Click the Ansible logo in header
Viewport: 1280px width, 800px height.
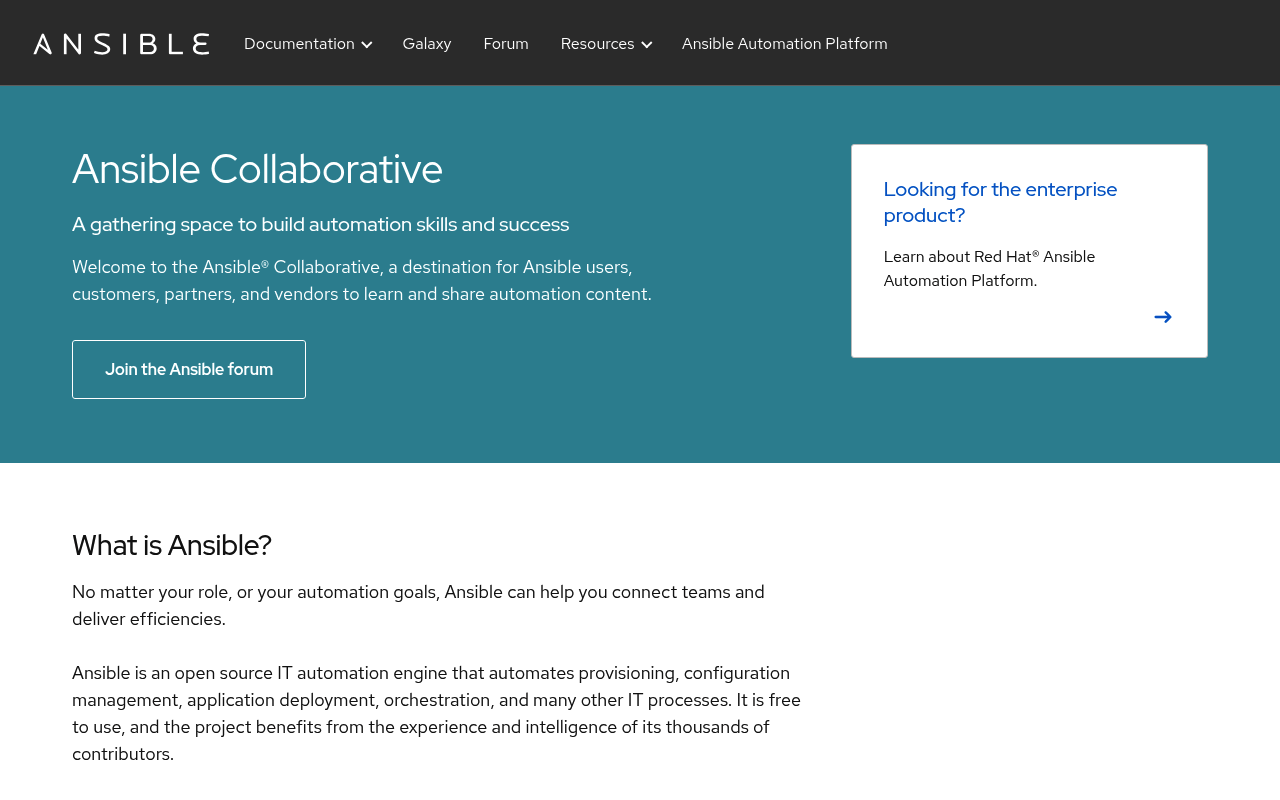point(121,43)
